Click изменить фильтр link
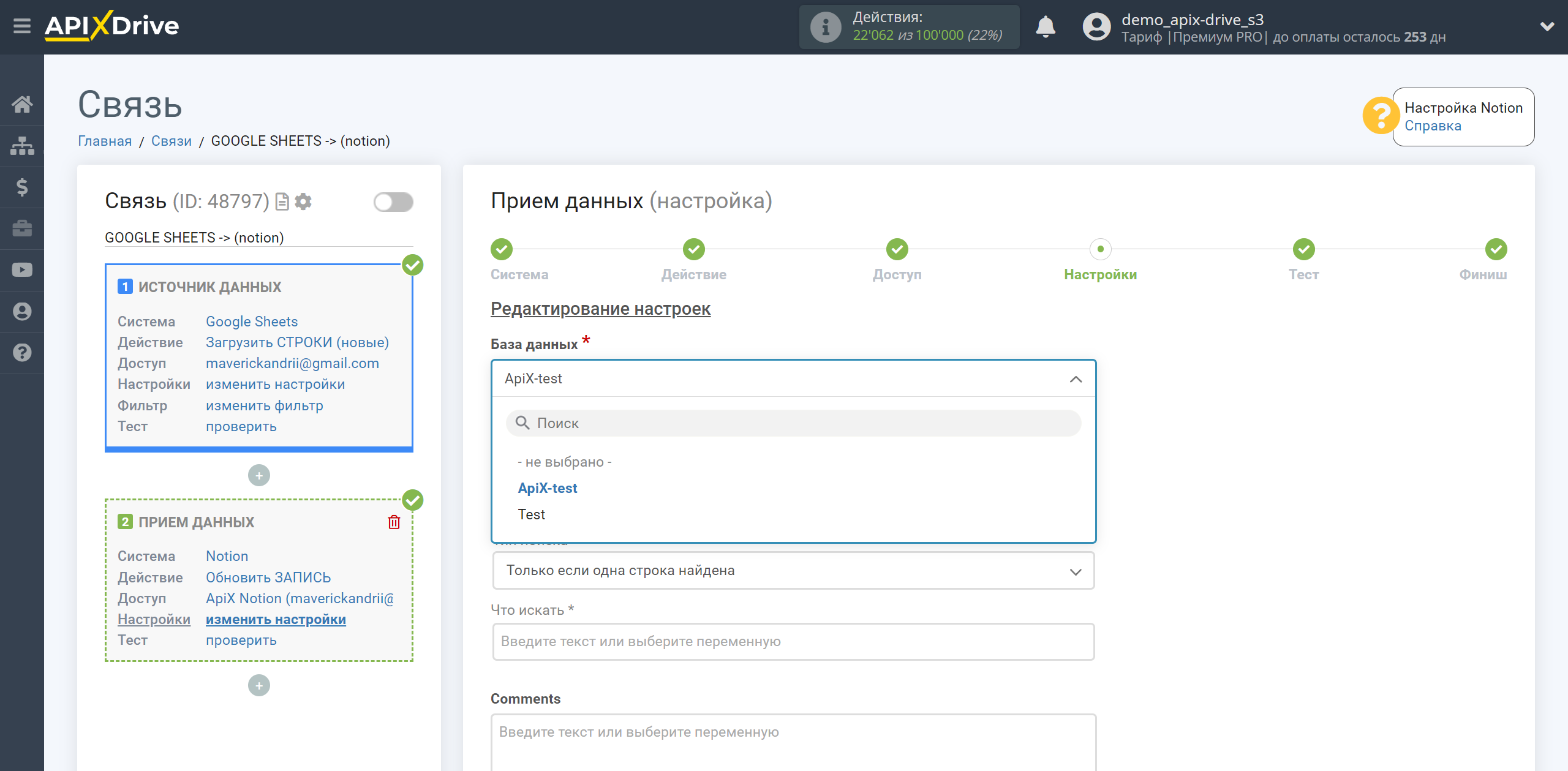Image resolution: width=1568 pixels, height=771 pixels. click(x=264, y=405)
